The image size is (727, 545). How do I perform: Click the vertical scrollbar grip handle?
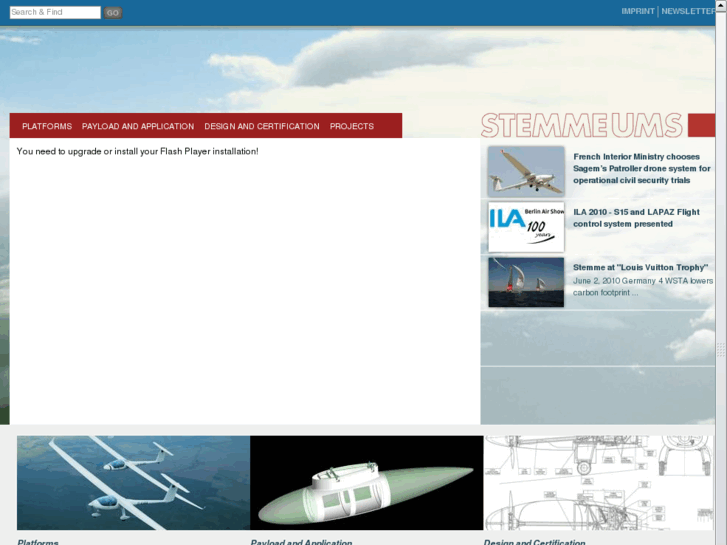[721, 350]
